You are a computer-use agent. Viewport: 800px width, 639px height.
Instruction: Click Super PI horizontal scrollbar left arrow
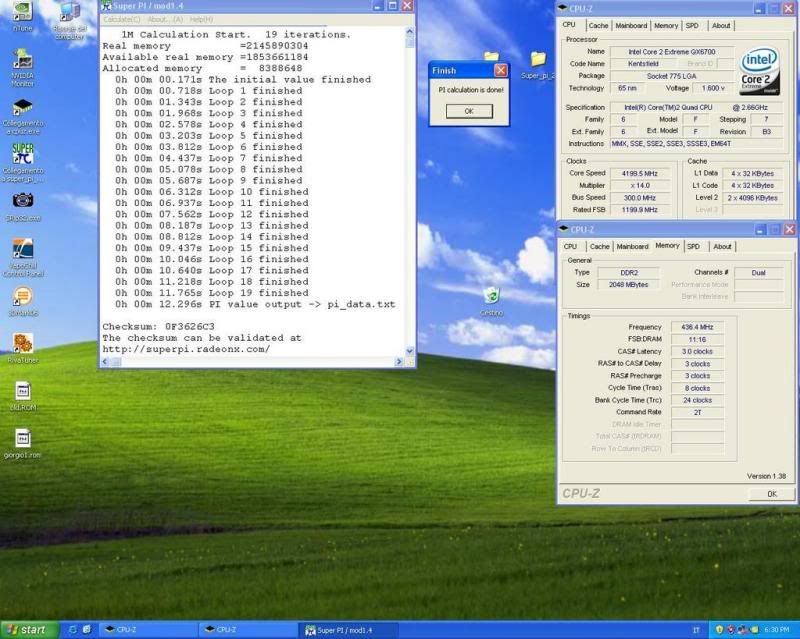(106, 362)
